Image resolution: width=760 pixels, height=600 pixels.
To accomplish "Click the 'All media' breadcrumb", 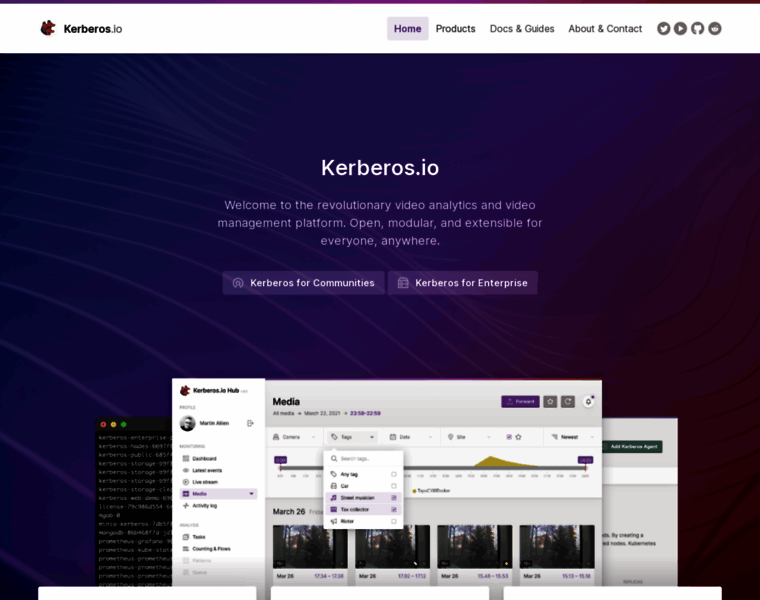I will [x=284, y=413].
